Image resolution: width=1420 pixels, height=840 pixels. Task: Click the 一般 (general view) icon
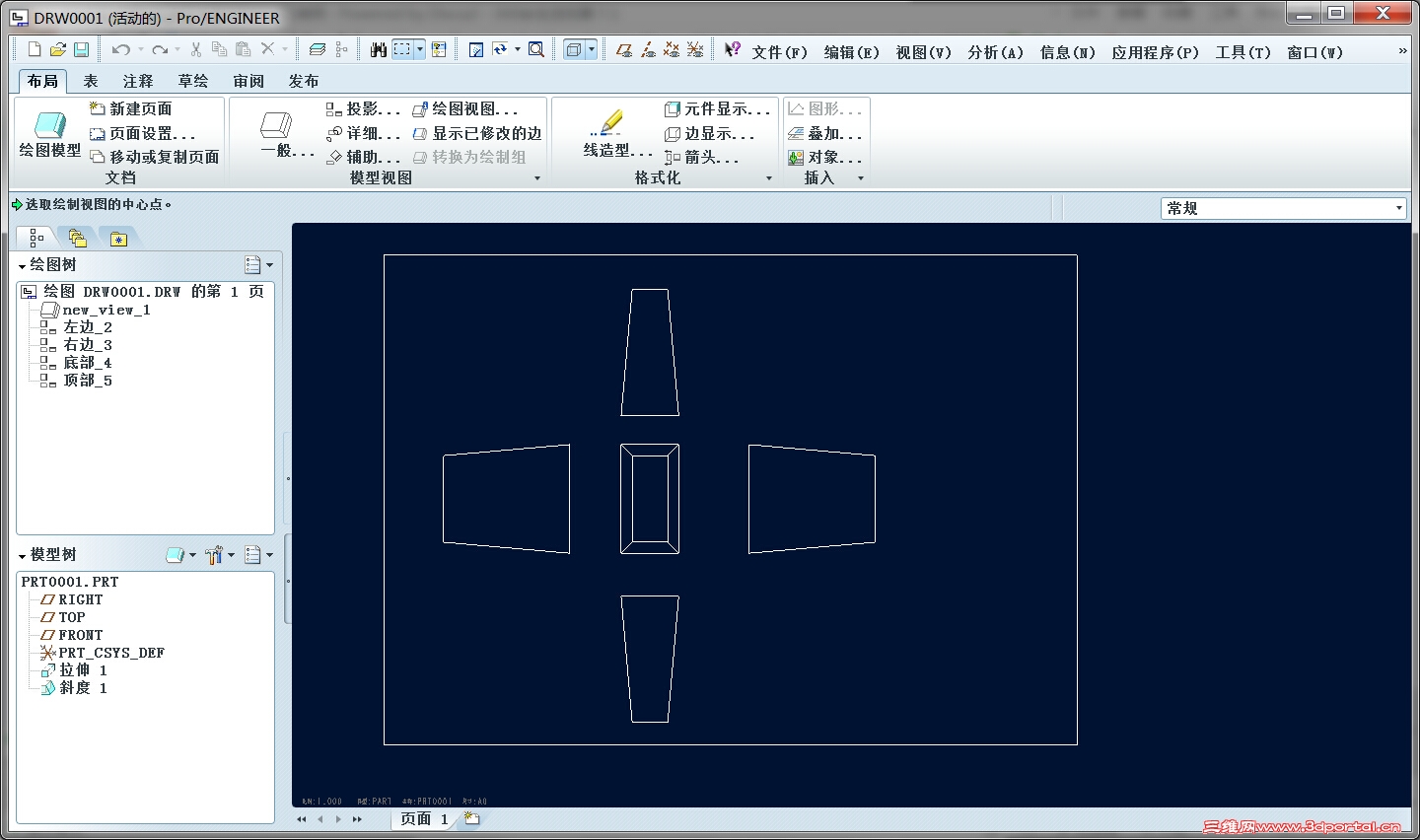[x=279, y=133]
